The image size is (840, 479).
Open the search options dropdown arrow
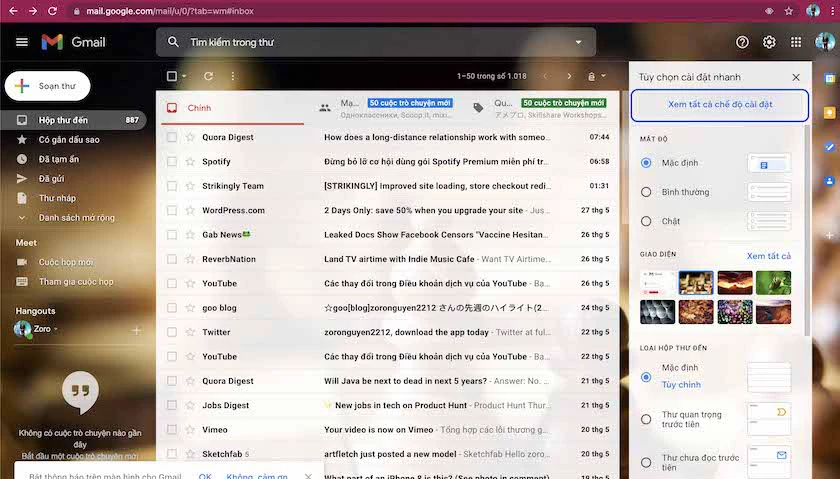(579, 42)
